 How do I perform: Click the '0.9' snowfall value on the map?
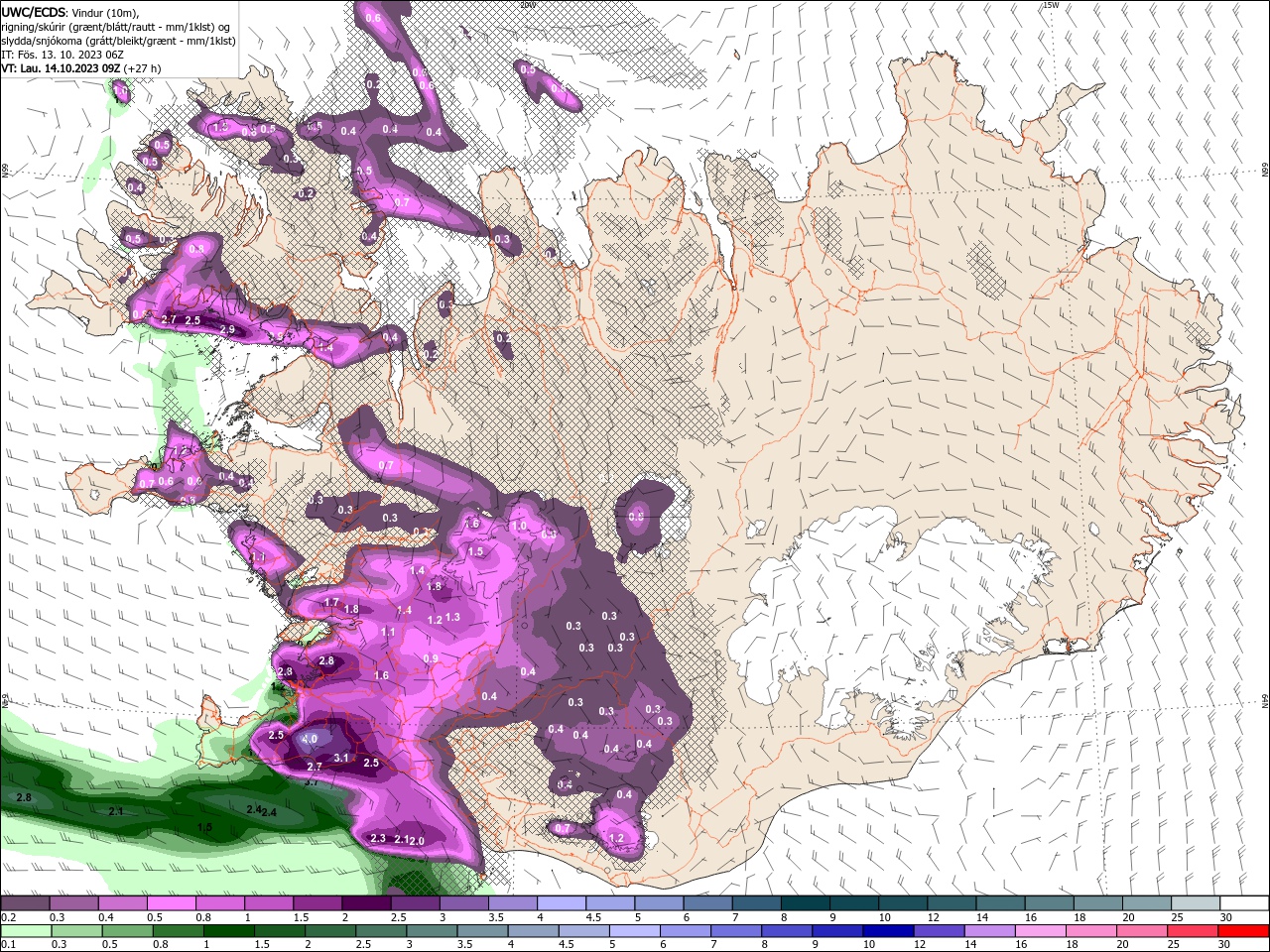click(431, 658)
